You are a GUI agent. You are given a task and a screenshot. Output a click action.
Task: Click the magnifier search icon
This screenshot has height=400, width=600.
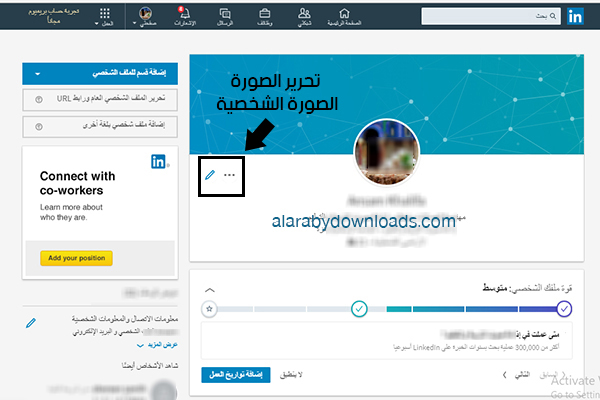click(553, 16)
